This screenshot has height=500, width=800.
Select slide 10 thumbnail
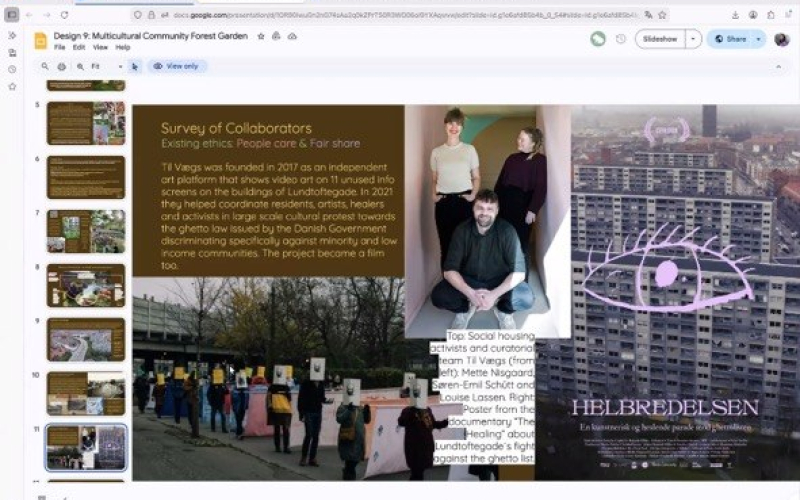(x=86, y=393)
